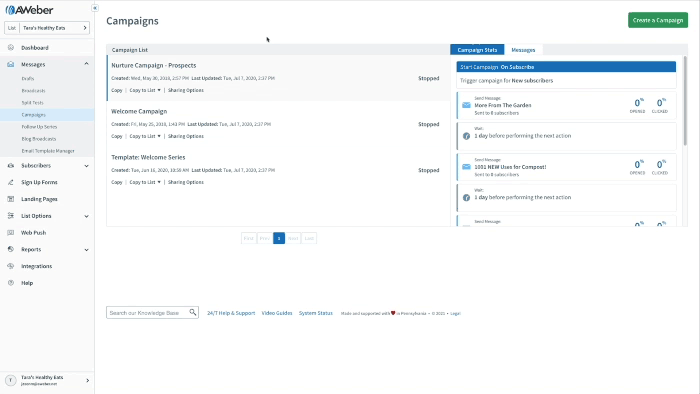Click the Reports icon in the sidebar

[11, 249]
